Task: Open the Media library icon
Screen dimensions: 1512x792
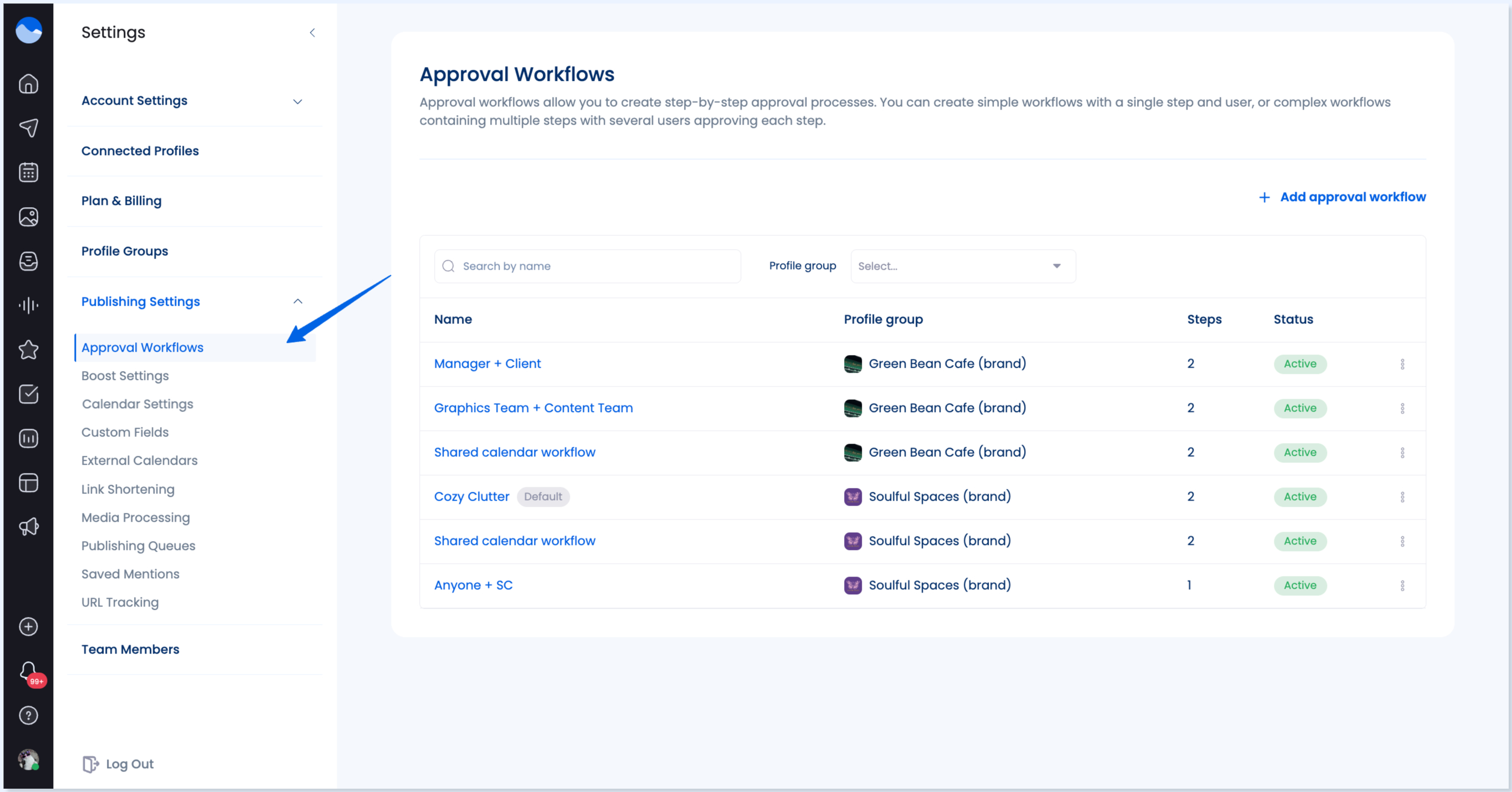Action: point(28,217)
